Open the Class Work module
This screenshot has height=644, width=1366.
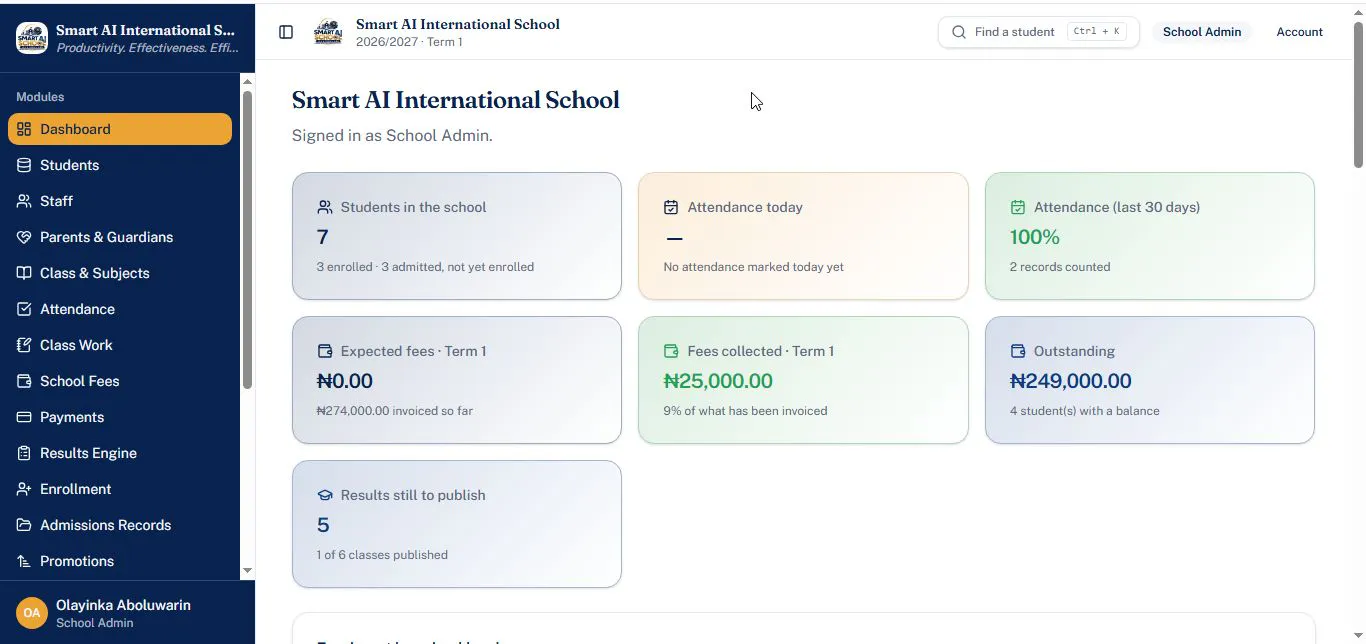(x=120, y=345)
